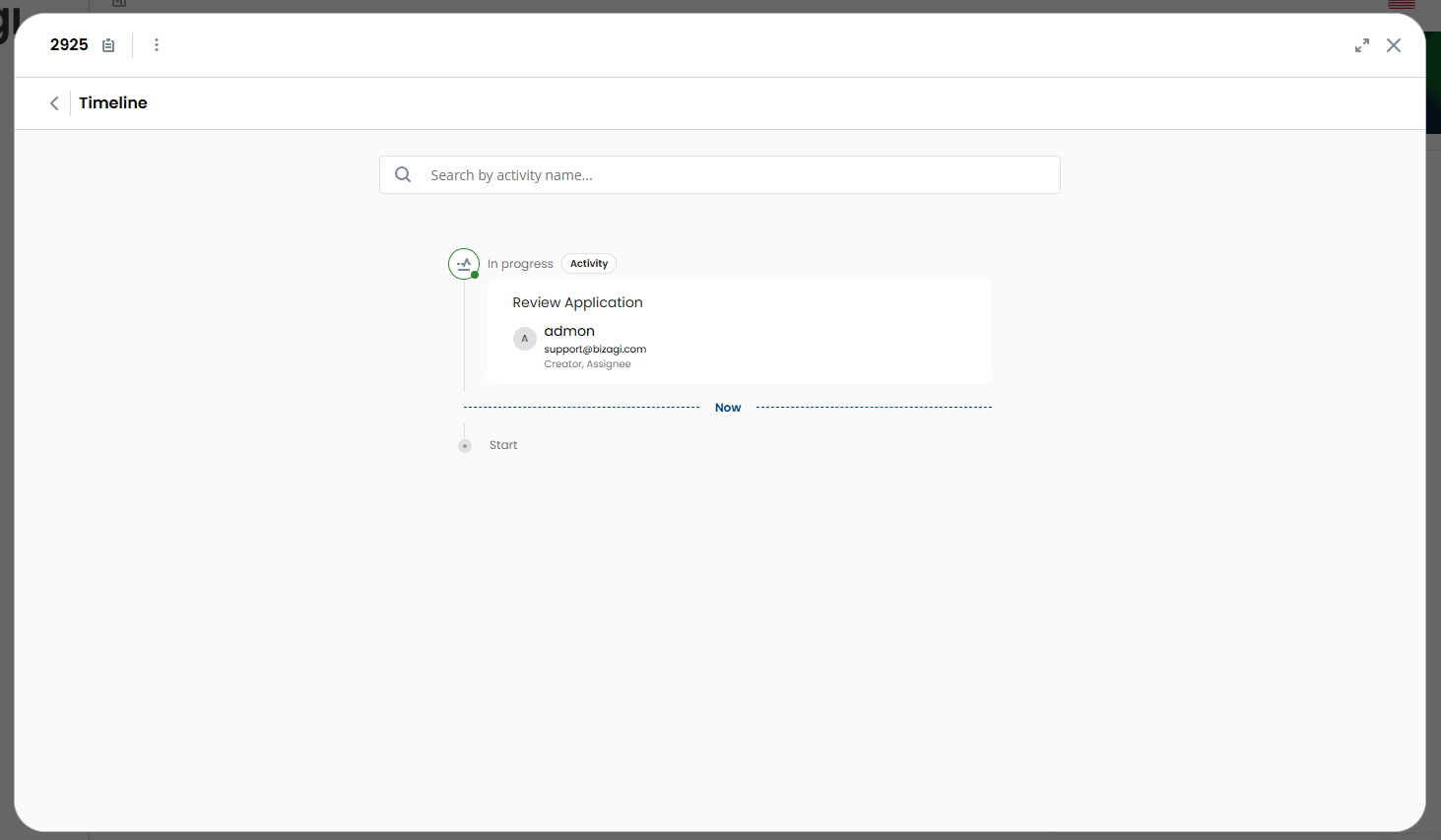Select the Start event label
This screenshot has height=840, width=1441.
click(x=503, y=445)
